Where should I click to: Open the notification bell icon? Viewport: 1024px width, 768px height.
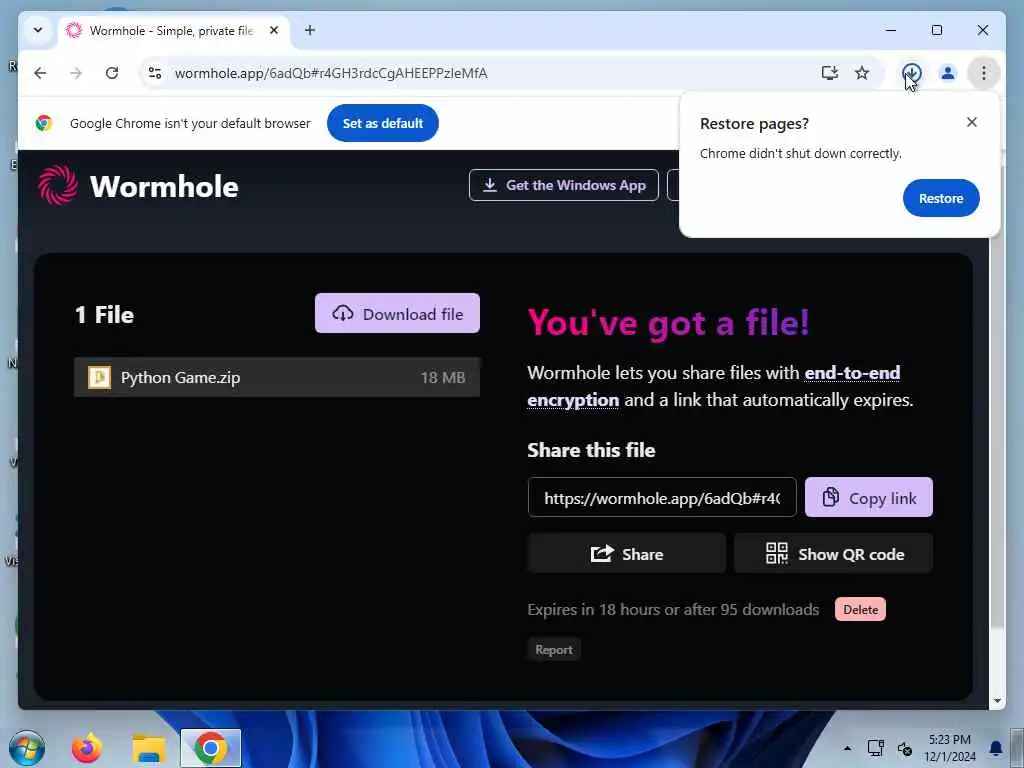(x=996, y=748)
